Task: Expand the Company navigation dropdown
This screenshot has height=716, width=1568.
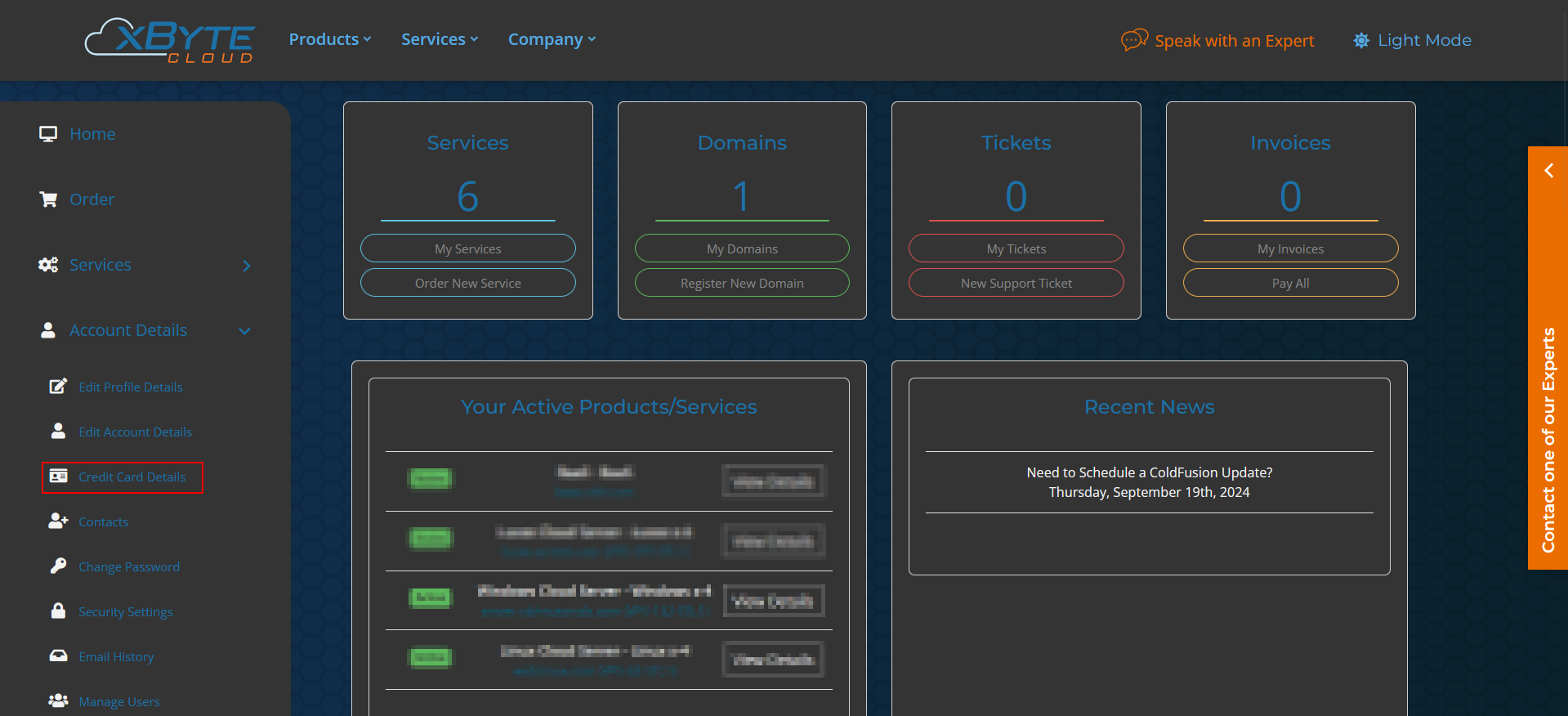Action: [x=552, y=39]
